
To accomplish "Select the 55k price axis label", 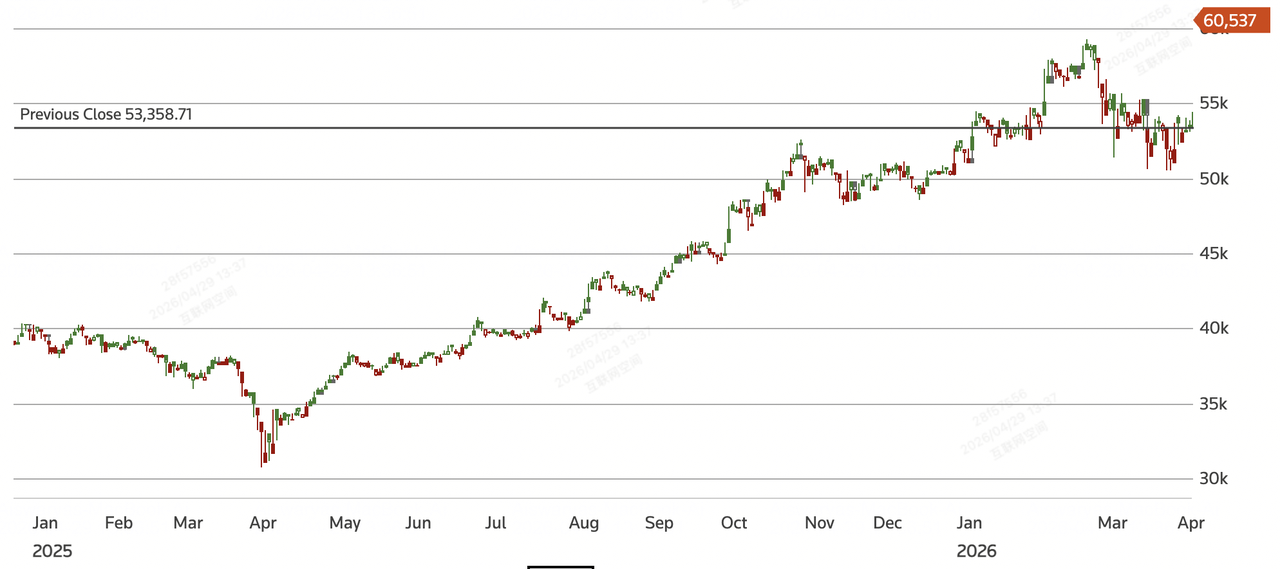I will point(1214,103).
